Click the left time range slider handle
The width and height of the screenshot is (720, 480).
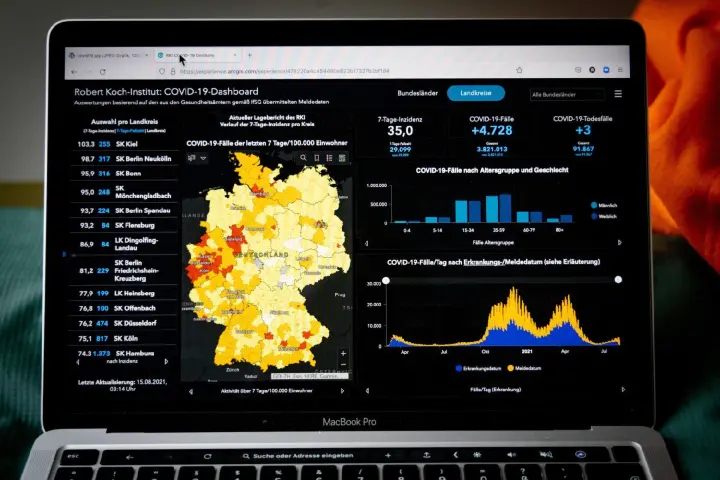pos(387,280)
